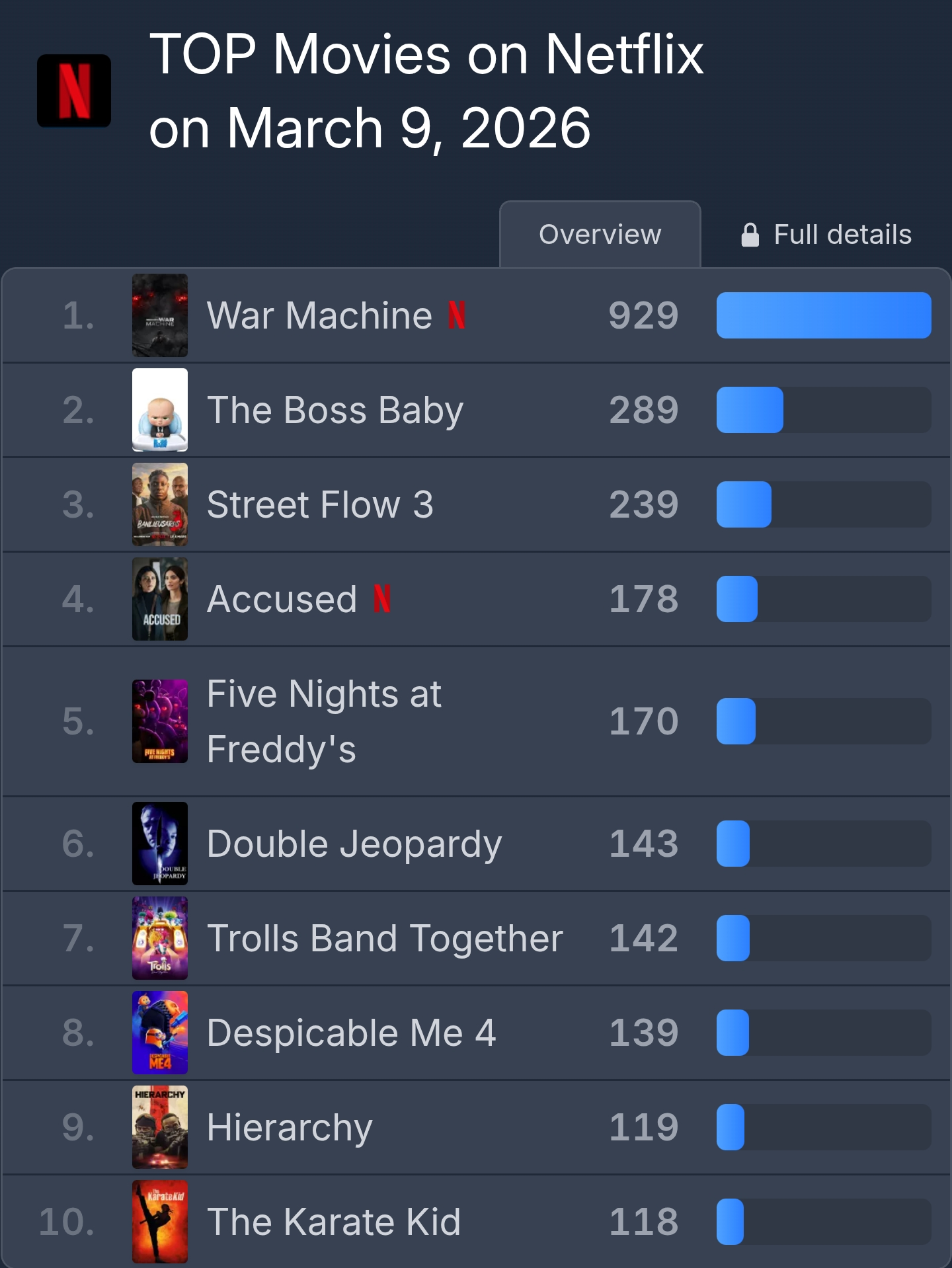Viewport: 952px width, 1268px height.
Task: Click The Boss Baby points bar
Action: point(824,410)
